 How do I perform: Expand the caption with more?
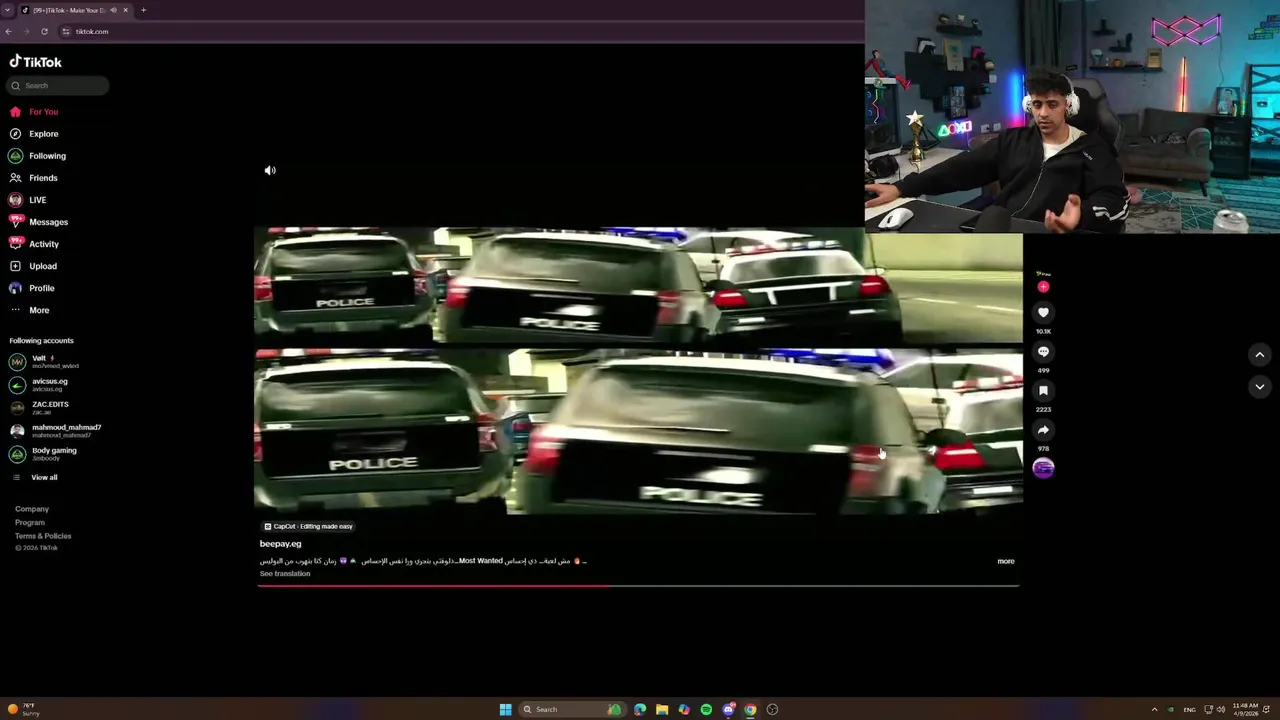pos(1006,561)
